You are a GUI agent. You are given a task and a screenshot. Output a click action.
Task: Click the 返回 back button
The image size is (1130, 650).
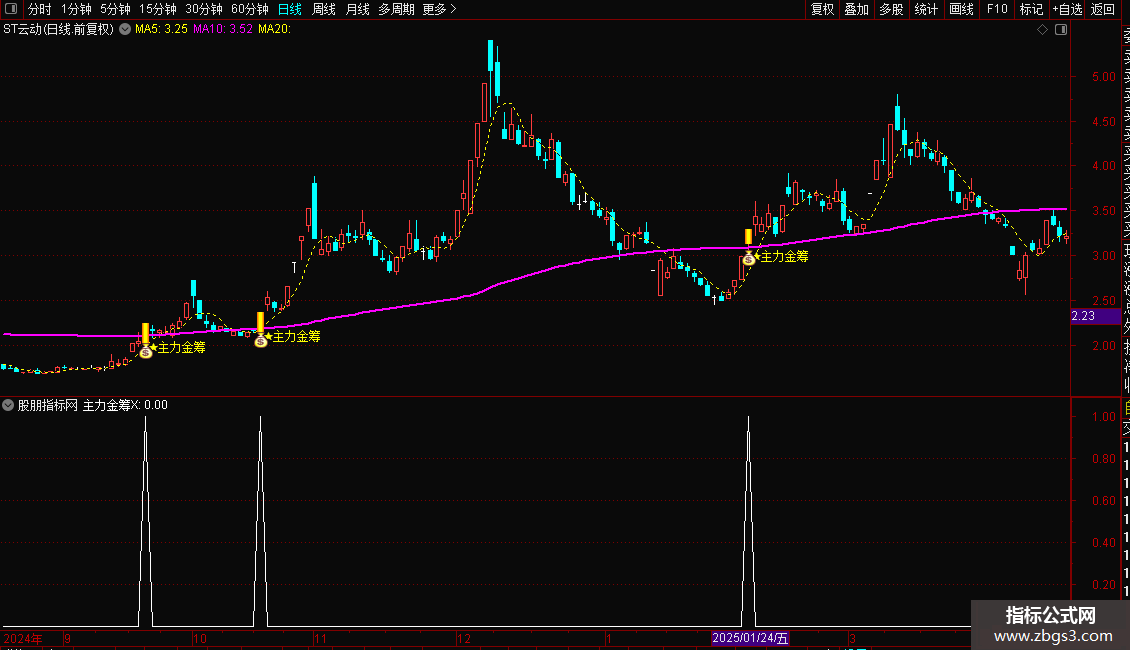pos(1103,9)
